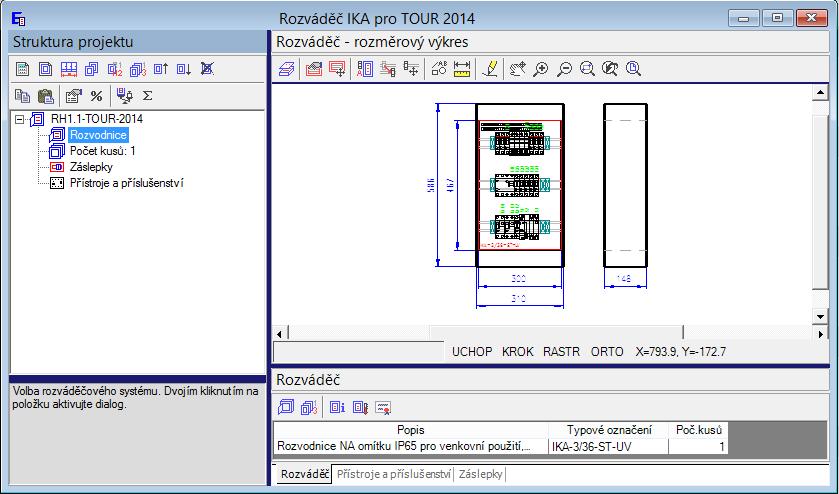The image size is (839, 494).
Task: Click the zoom previous magnifier icon
Action: coord(610,69)
